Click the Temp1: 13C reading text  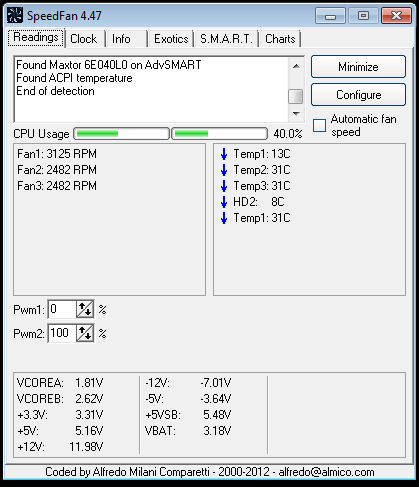click(x=262, y=154)
